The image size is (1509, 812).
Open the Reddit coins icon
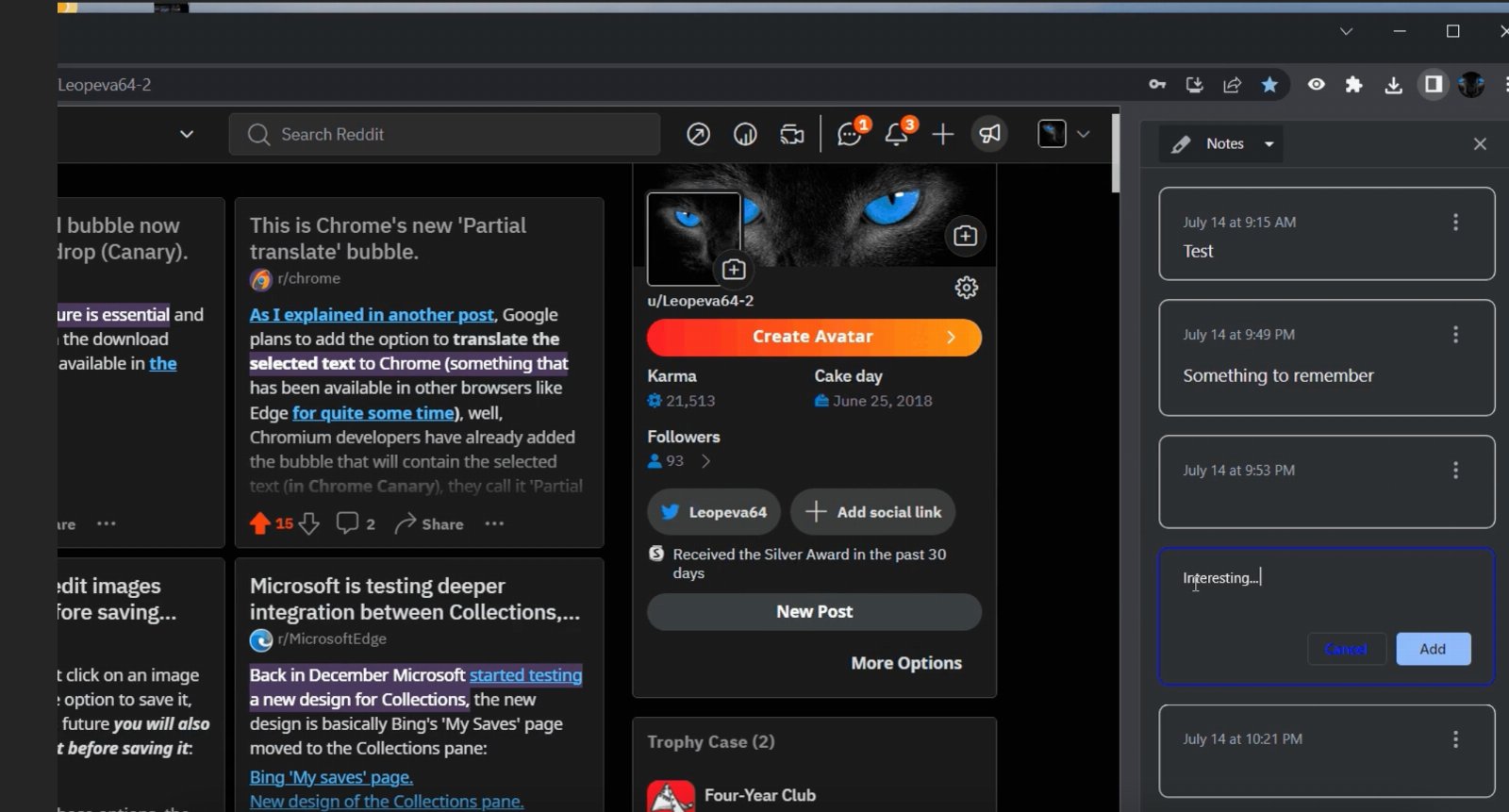pyautogui.click(x=745, y=135)
